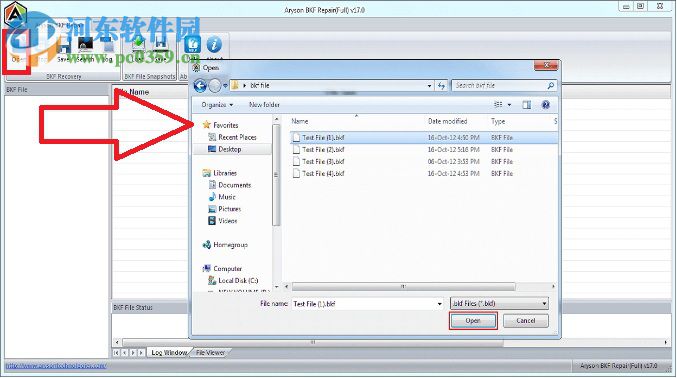Click the file list's horizontal scrollbar
The width and height of the screenshot is (677, 378).
point(403,286)
